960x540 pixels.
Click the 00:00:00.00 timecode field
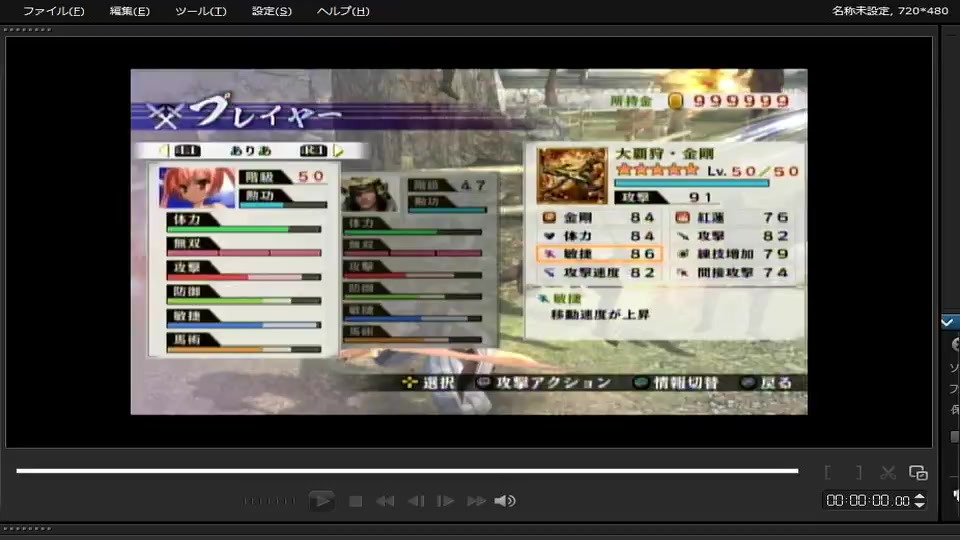click(868, 501)
